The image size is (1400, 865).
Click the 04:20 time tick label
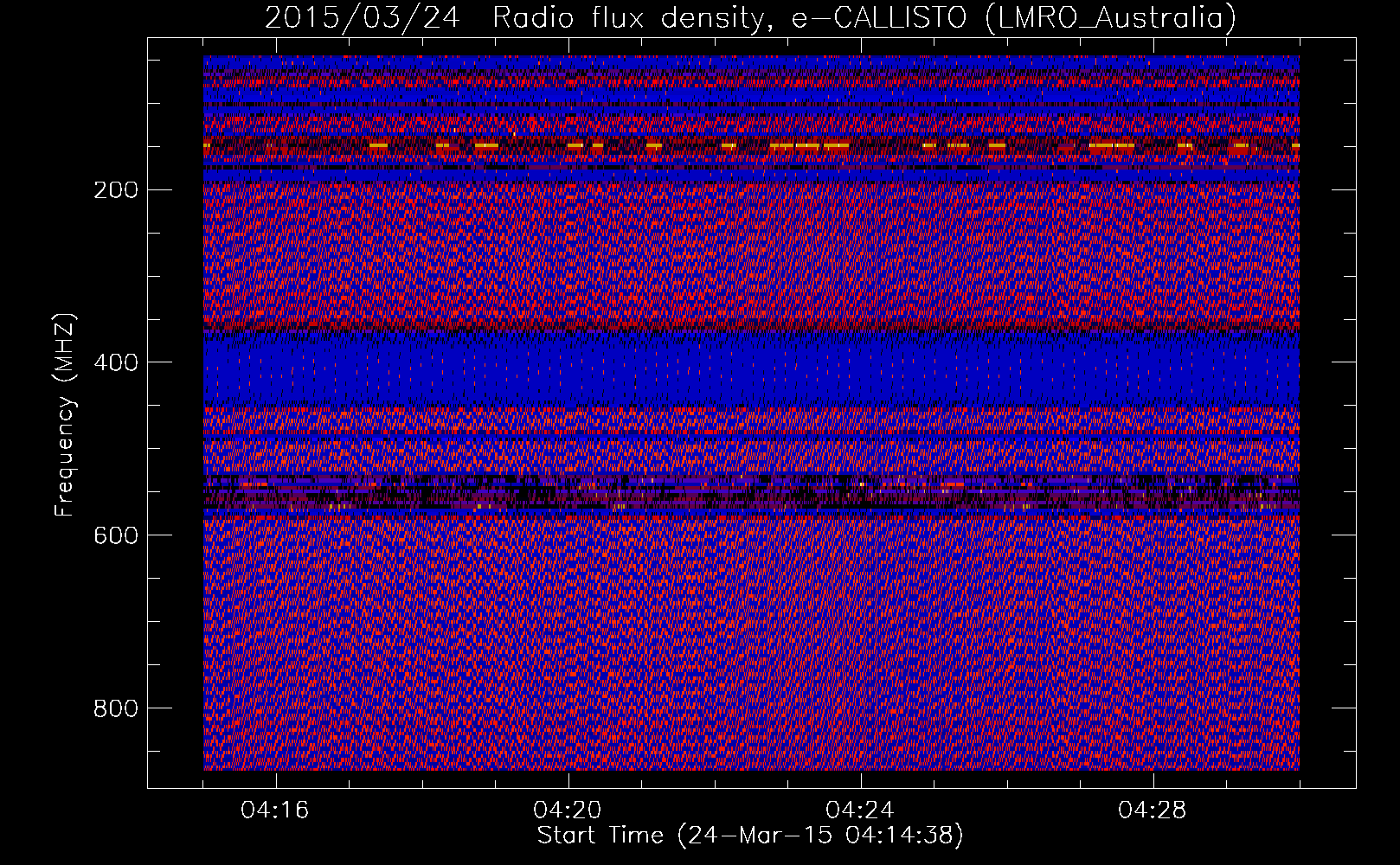point(568,811)
